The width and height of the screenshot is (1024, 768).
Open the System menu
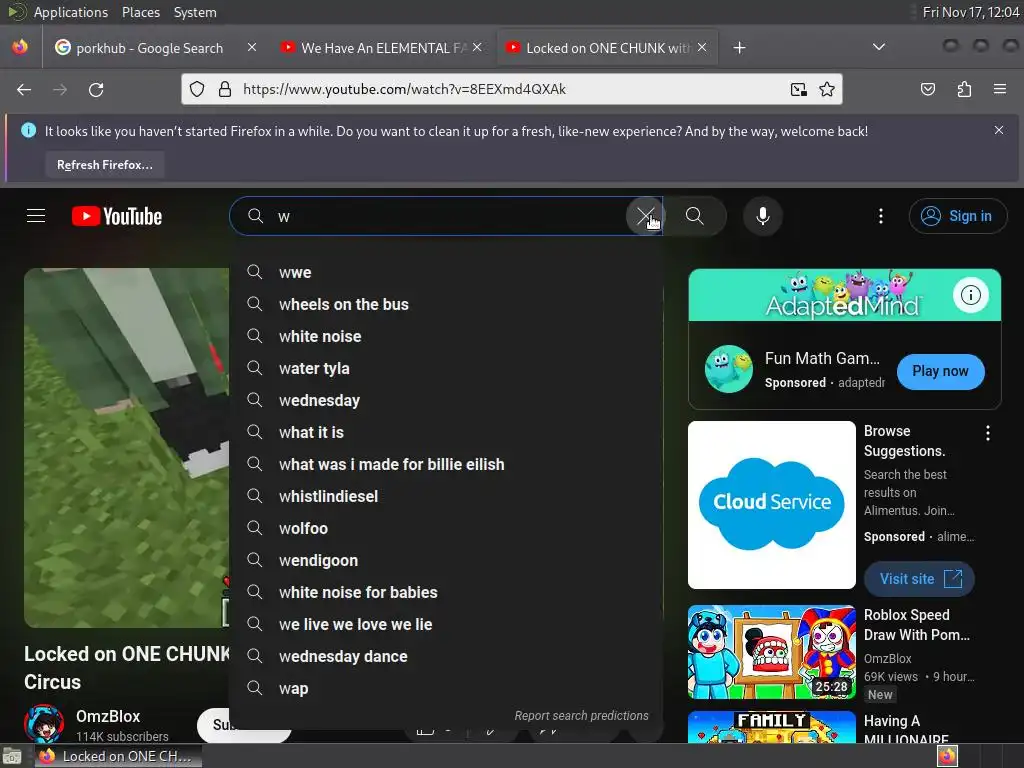(x=195, y=12)
